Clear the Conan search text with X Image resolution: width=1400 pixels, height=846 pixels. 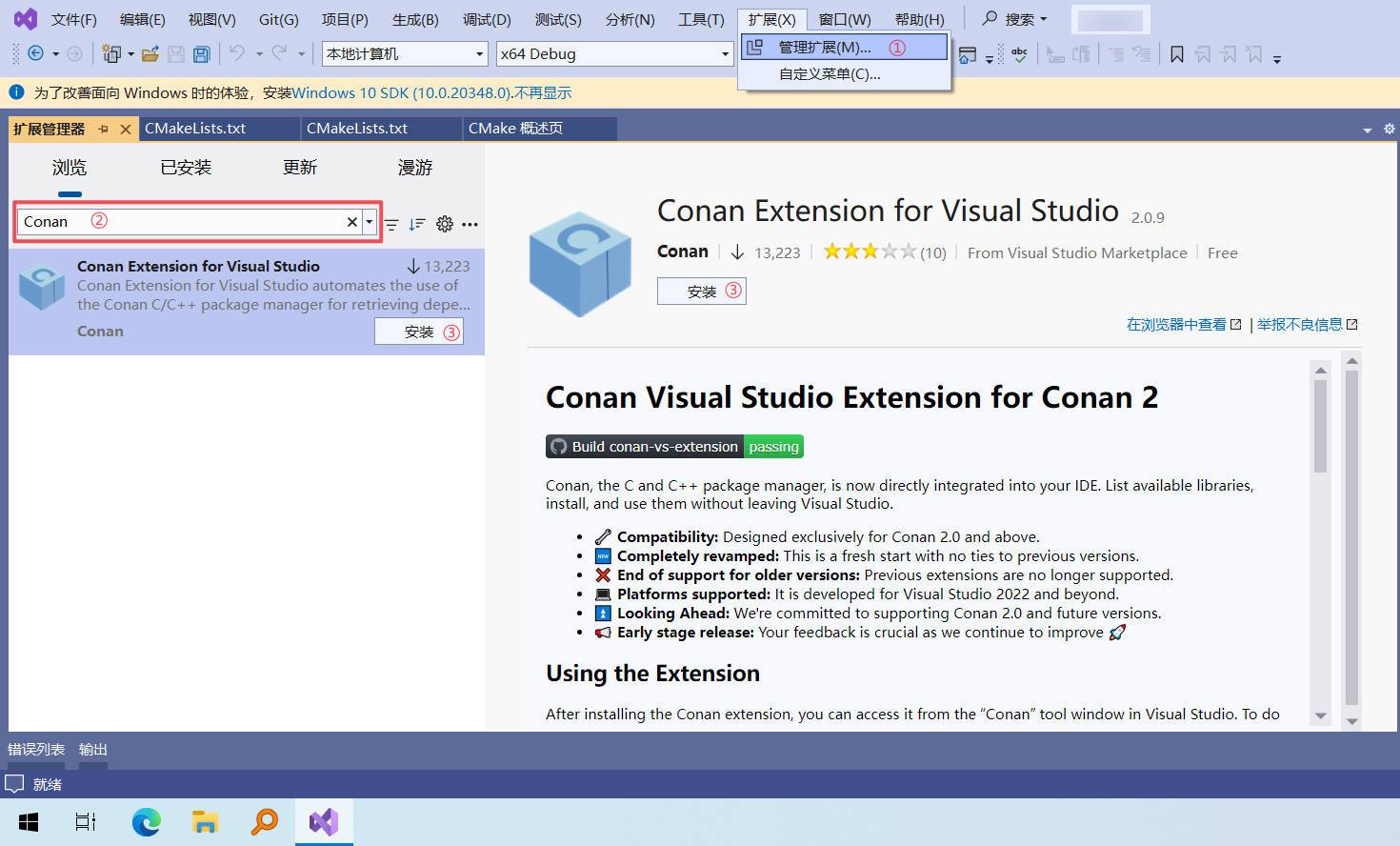click(351, 222)
